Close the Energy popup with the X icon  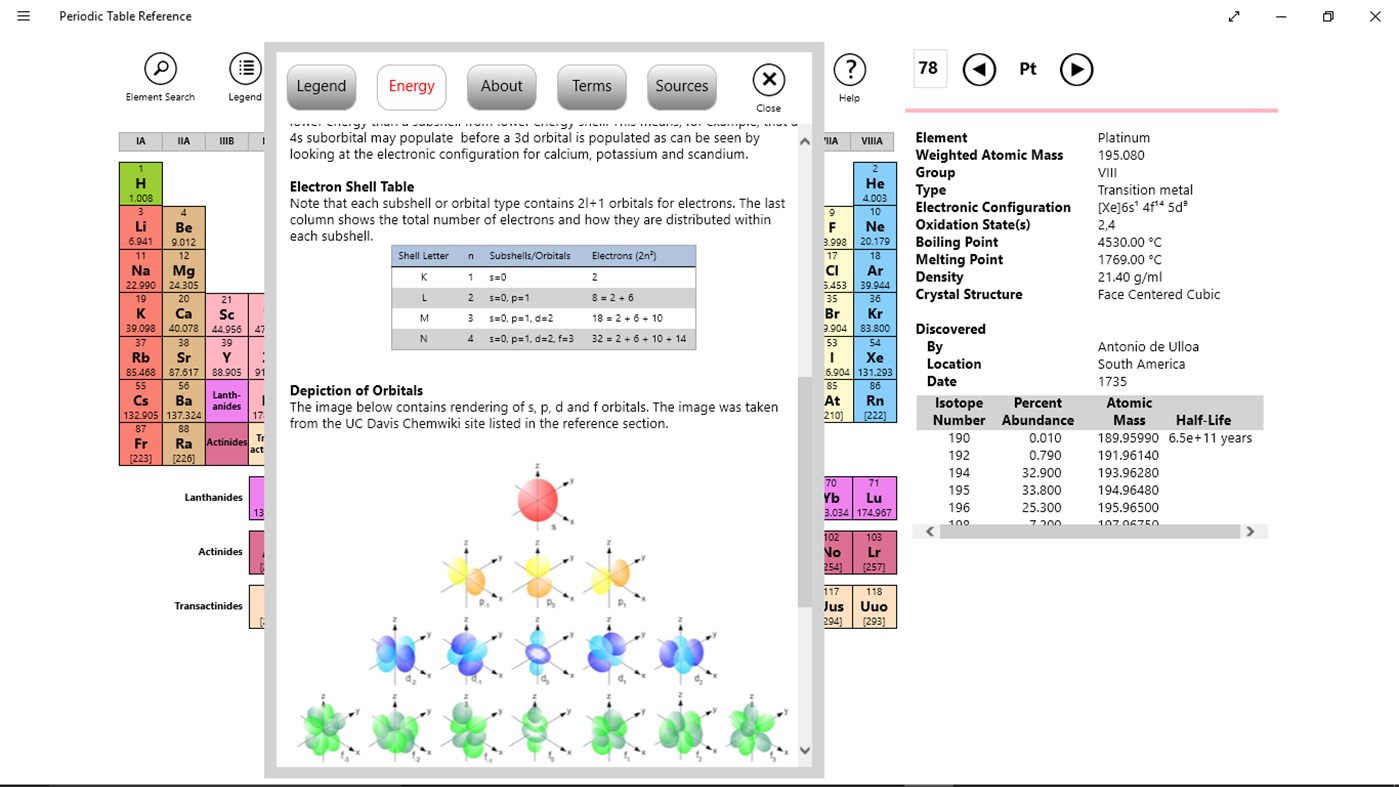click(768, 79)
